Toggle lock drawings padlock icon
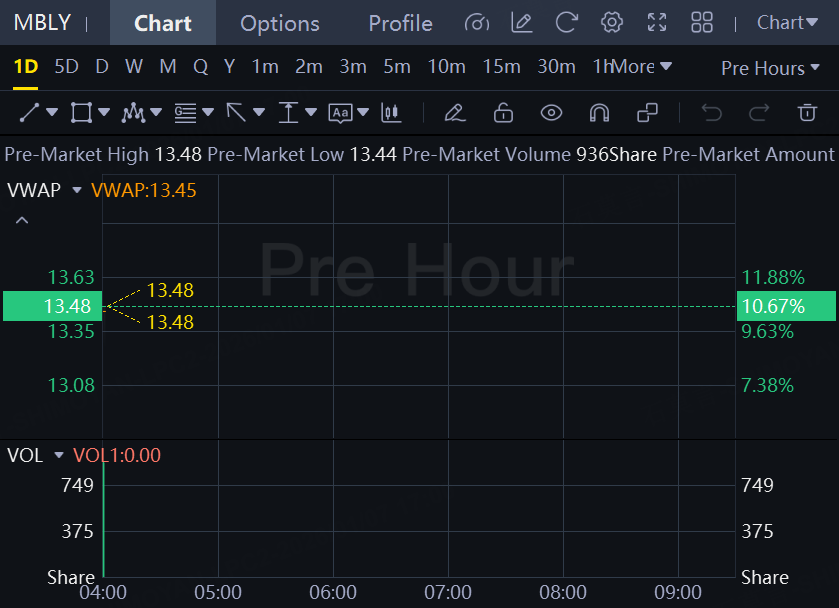The image size is (839, 608). coord(503,113)
